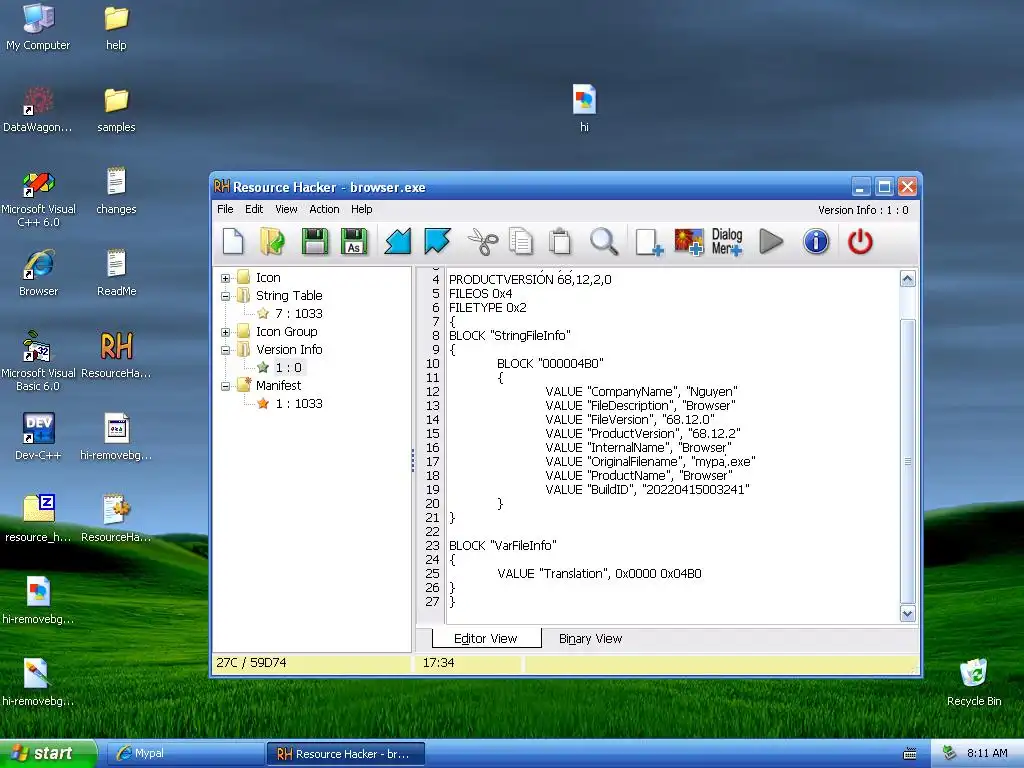This screenshot has width=1024, height=768.
Task: Click the red power icon
Action: 860,242
